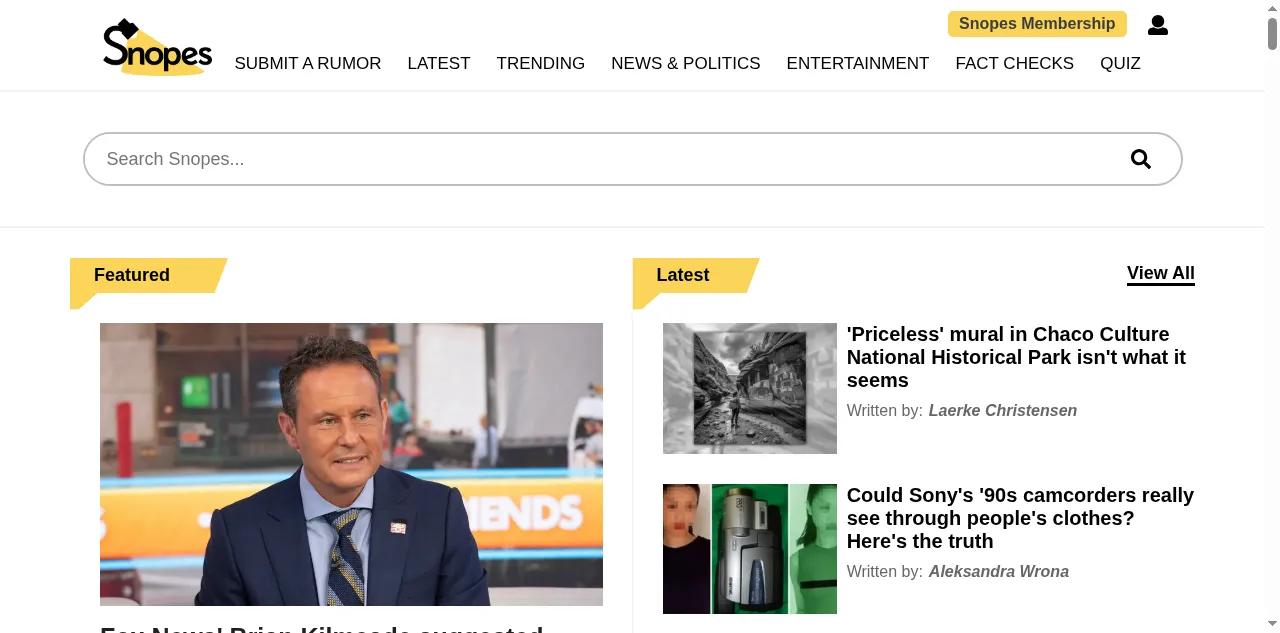Image resolution: width=1280 pixels, height=633 pixels.
Task: Click the magnifying glass search icon
Action: click(x=1141, y=159)
